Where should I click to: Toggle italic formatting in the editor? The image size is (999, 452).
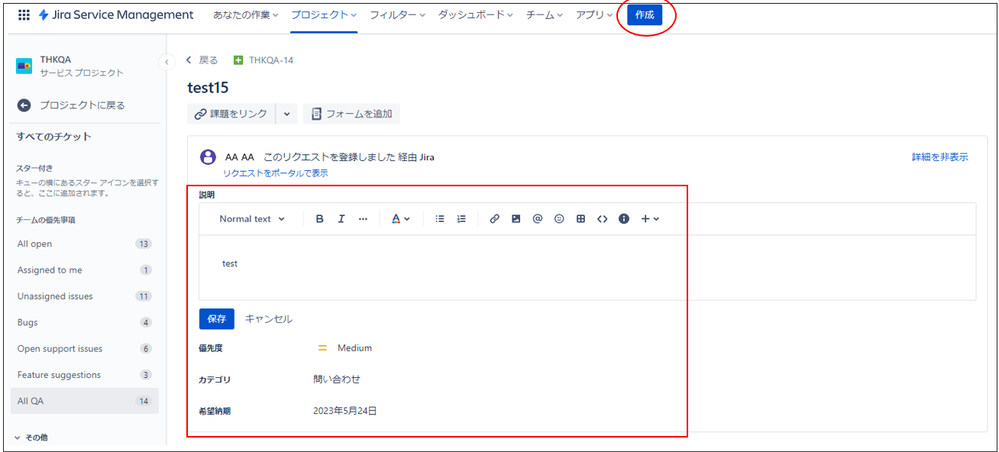coord(341,219)
